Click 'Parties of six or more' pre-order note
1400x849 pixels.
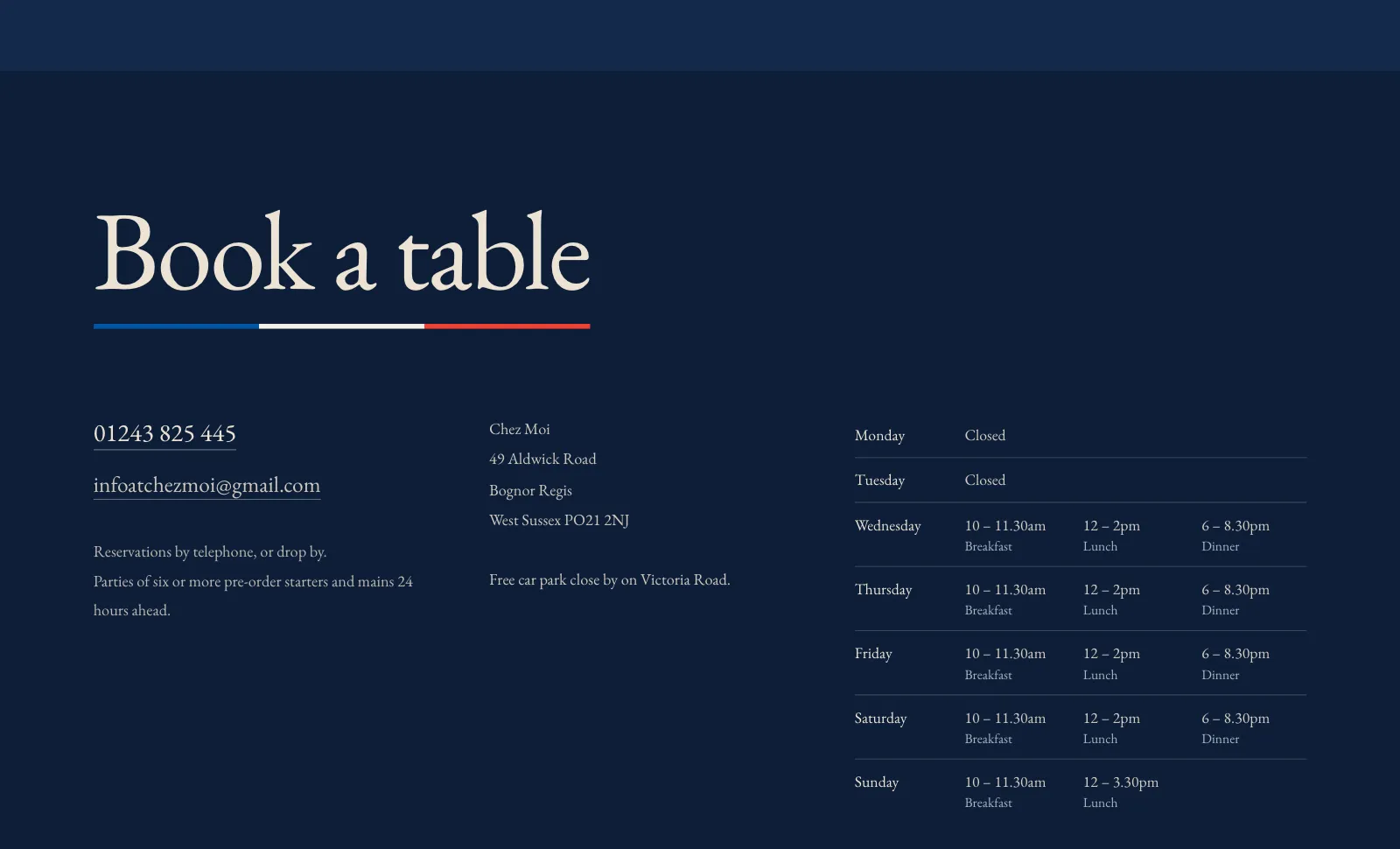point(253,596)
